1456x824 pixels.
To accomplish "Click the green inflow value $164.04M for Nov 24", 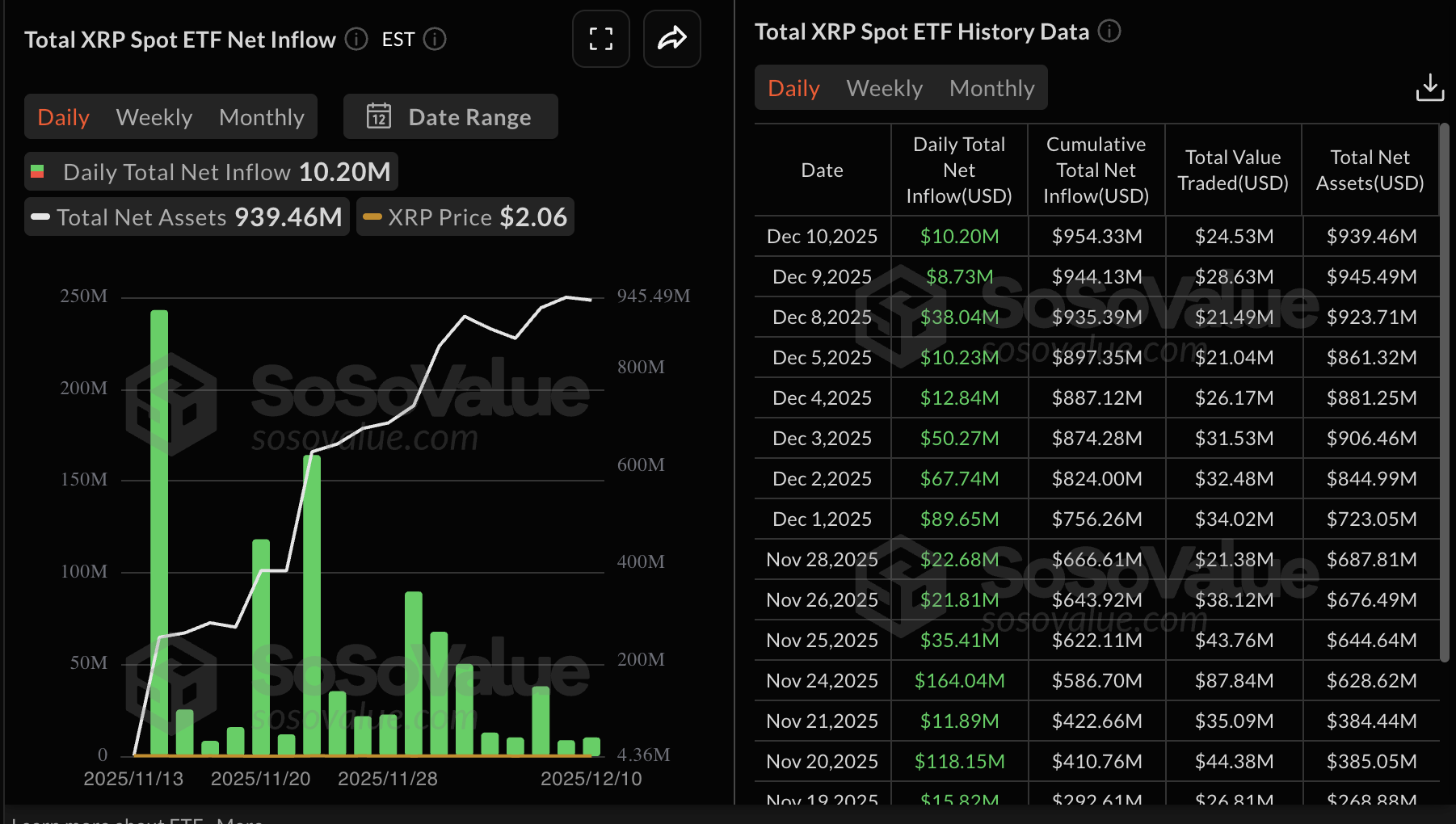I will coord(958,680).
